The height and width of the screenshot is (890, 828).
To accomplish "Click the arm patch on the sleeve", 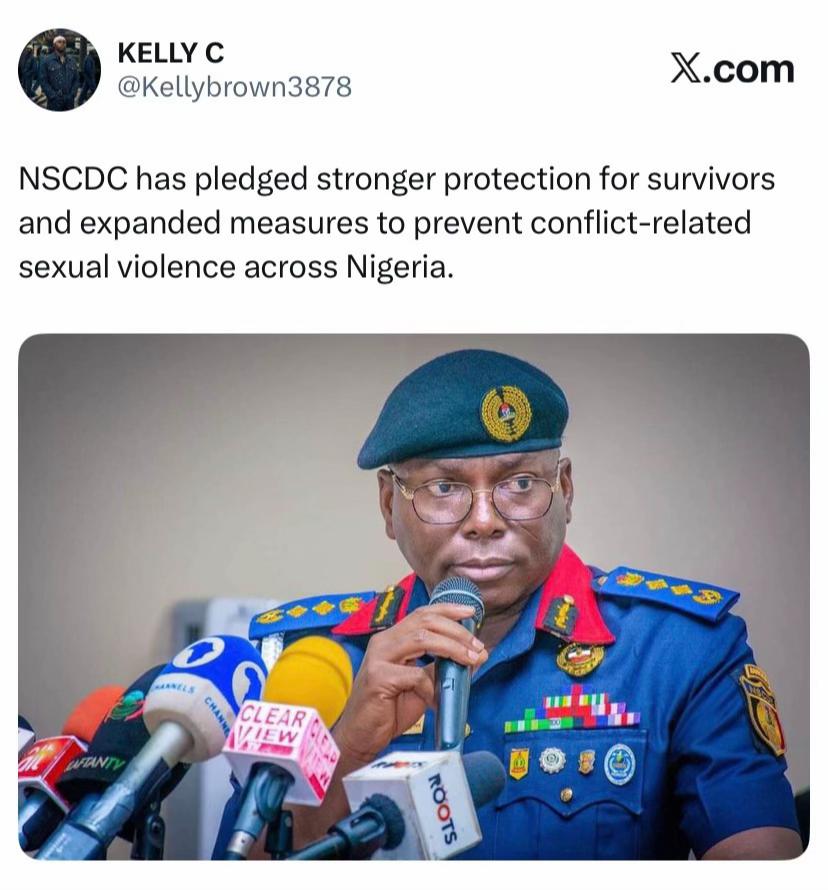I will click(x=762, y=710).
